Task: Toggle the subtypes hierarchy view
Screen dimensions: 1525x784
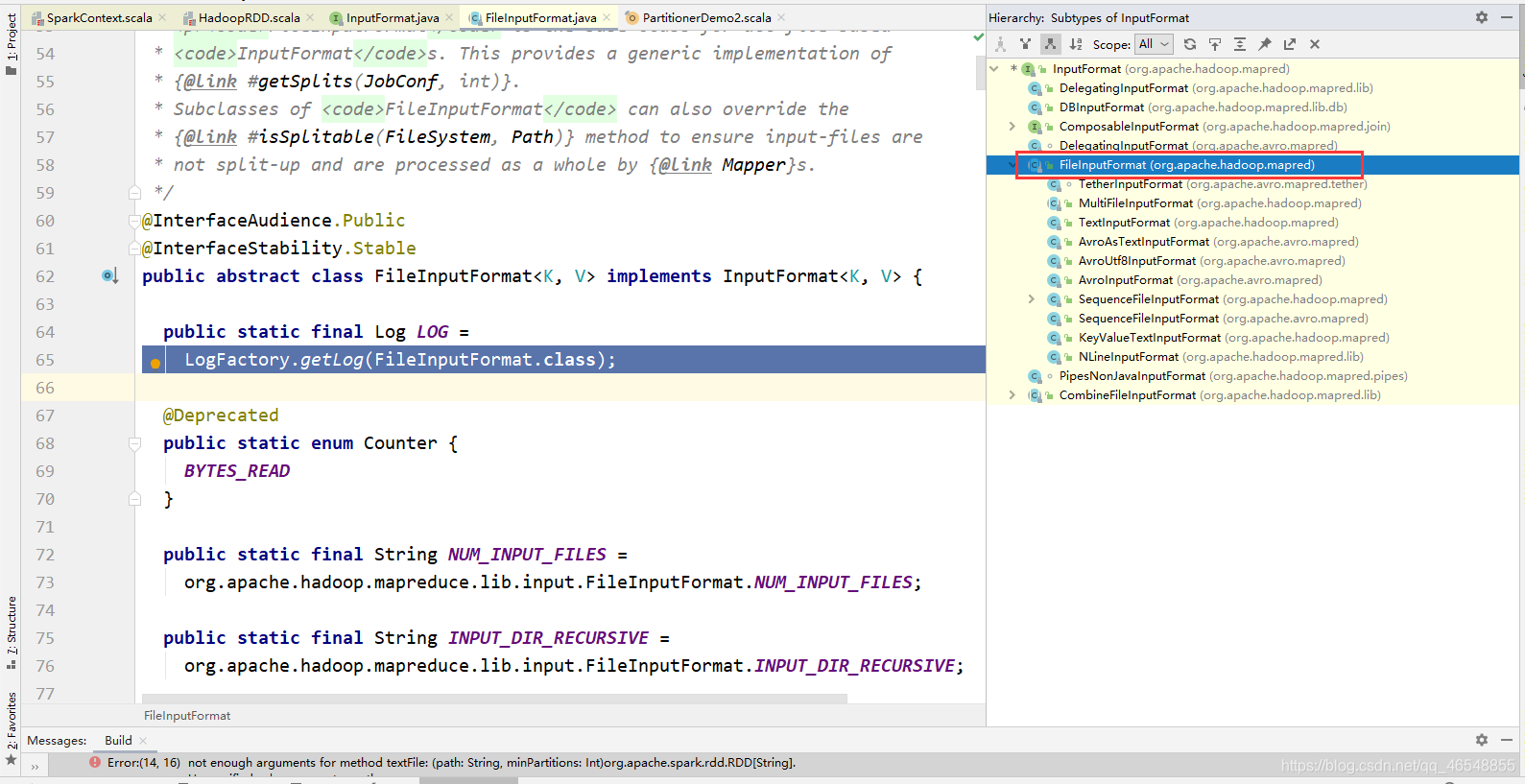Action: pyautogui.click(x=1051, y=44)
